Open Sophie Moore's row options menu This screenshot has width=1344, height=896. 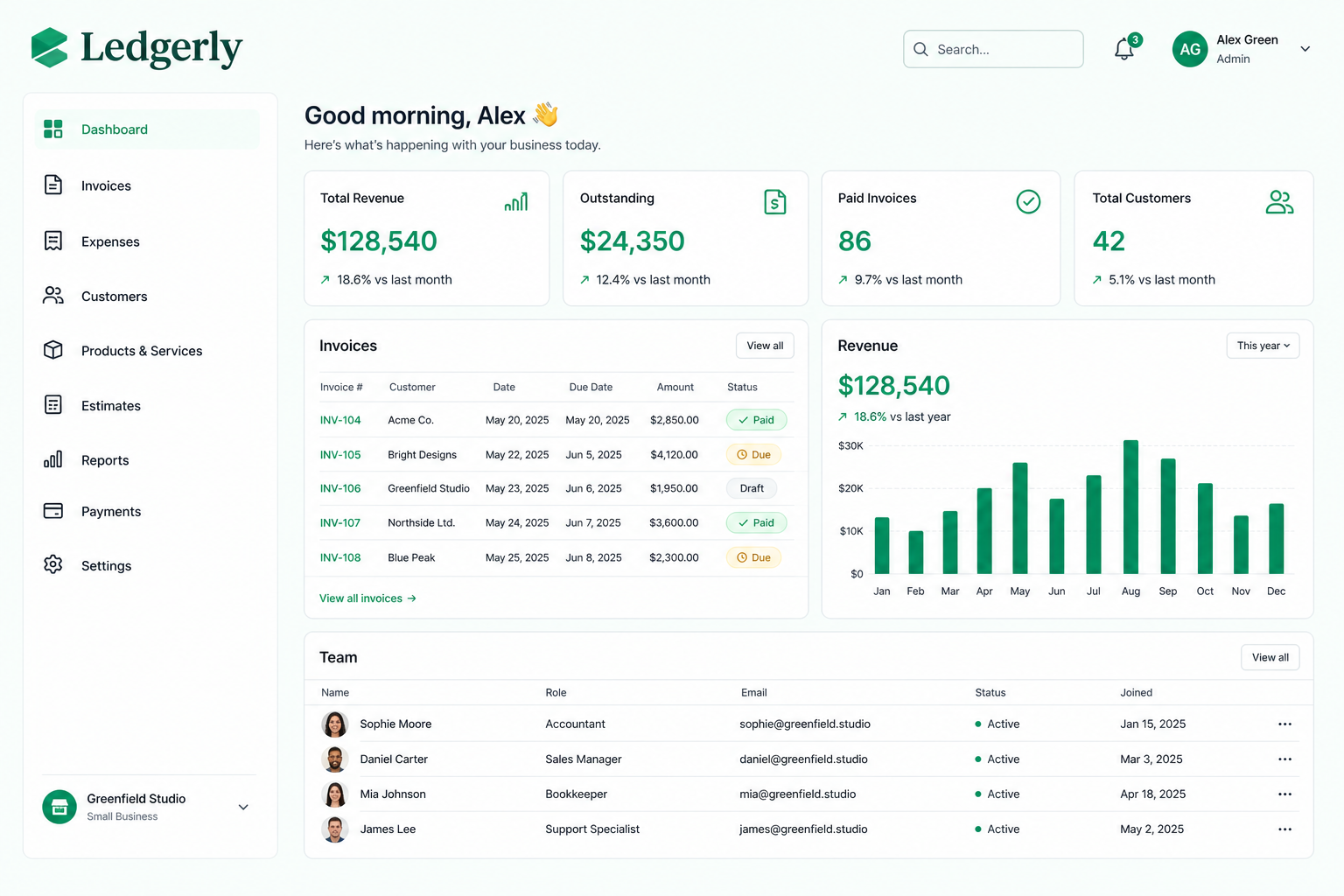click(1284, 724)
